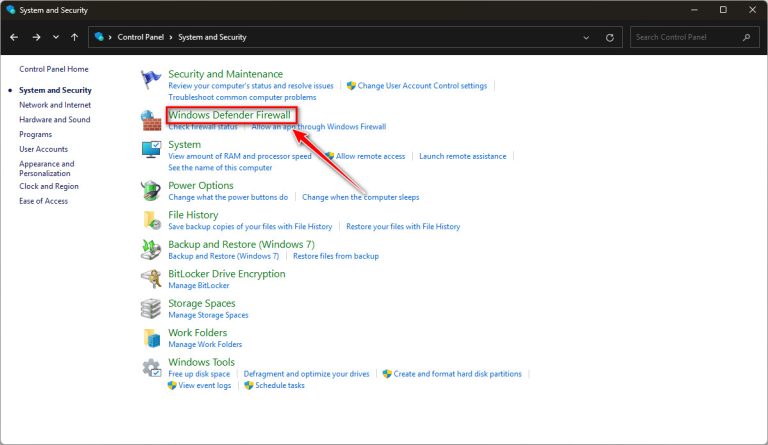Open Hardware and Sound category
The height and width of the screenshot is (445, 768).
[x=54, y=120]
